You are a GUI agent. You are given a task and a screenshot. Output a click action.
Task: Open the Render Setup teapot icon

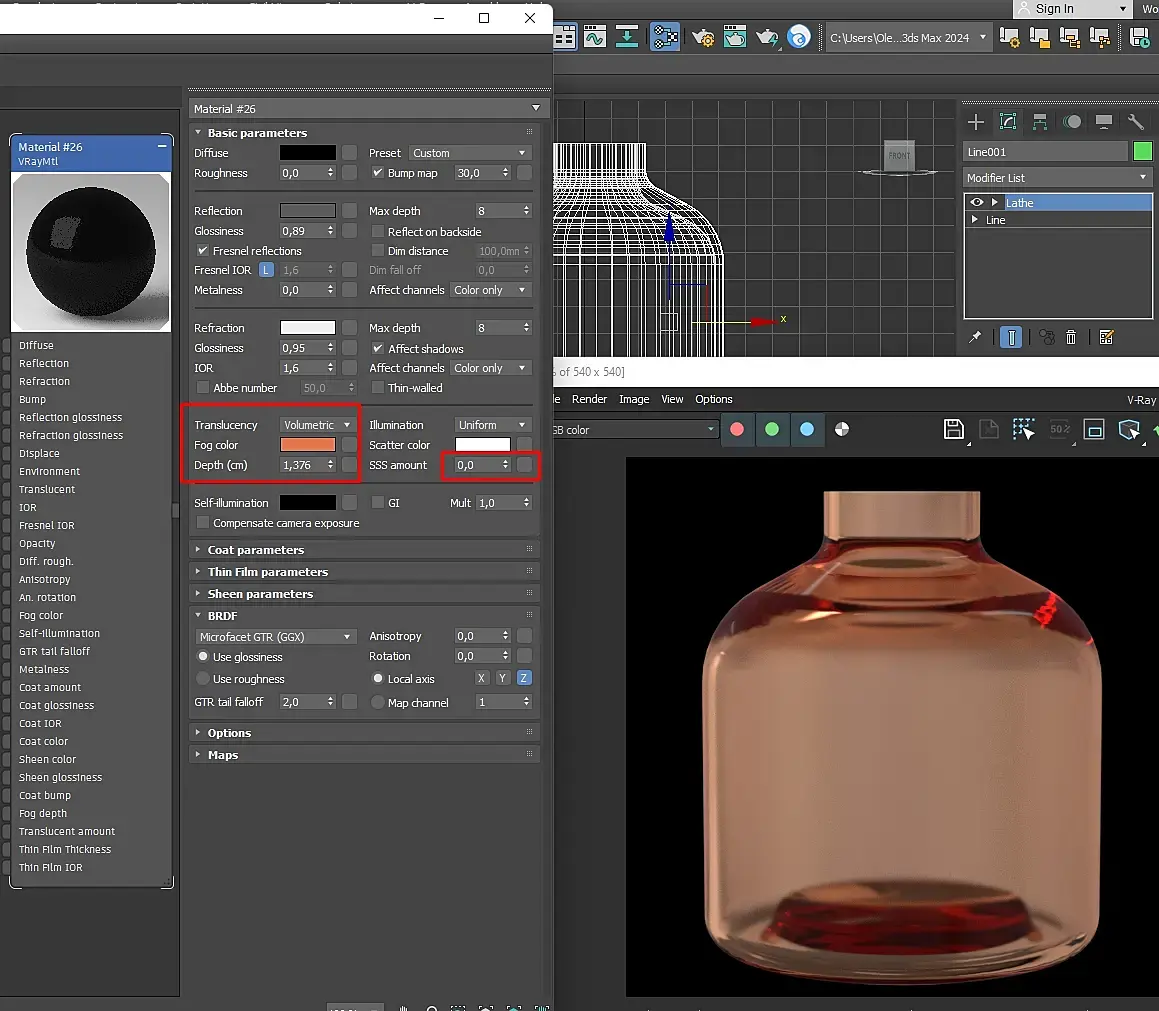coord(703,38)
